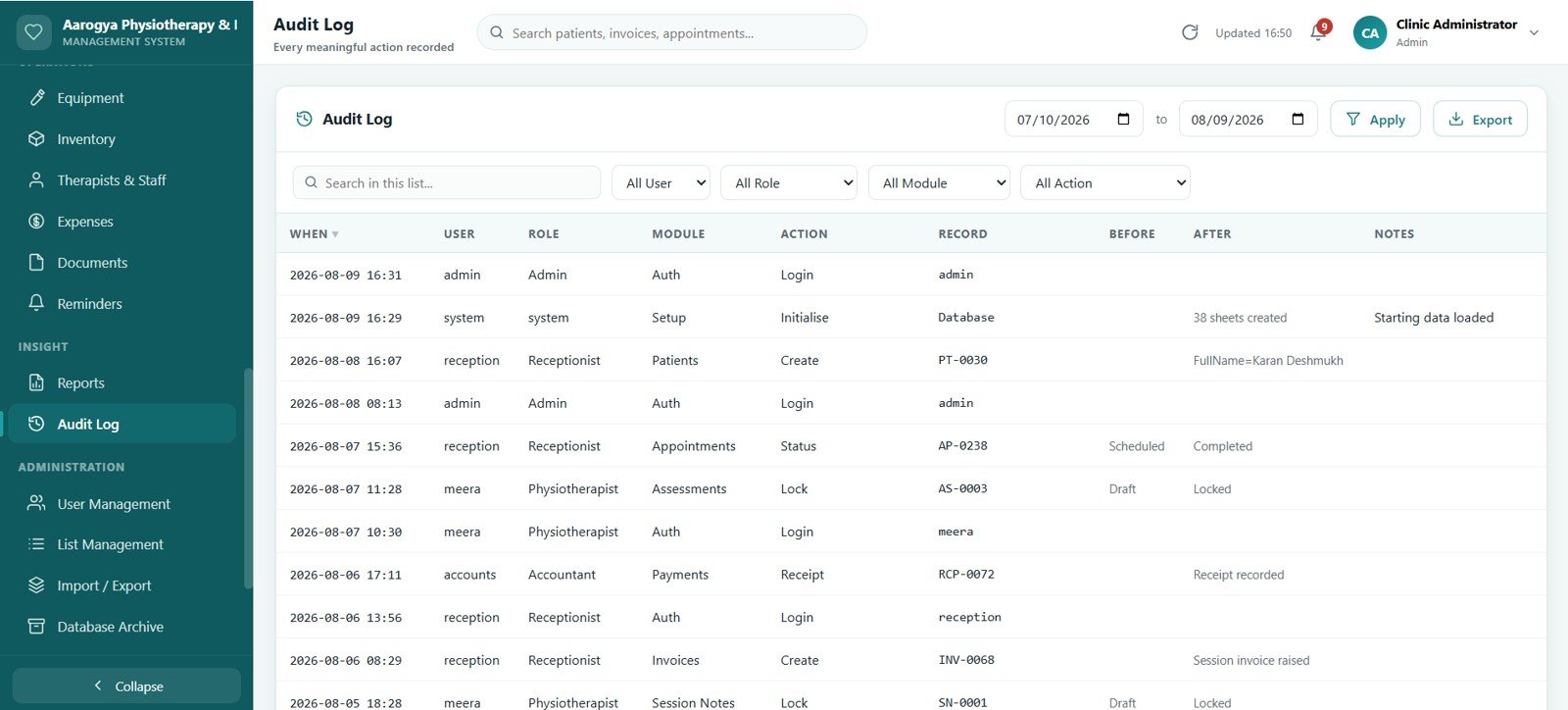Click "Session invoice raised" cell
1568x710 pixels.
(1251, 660)
